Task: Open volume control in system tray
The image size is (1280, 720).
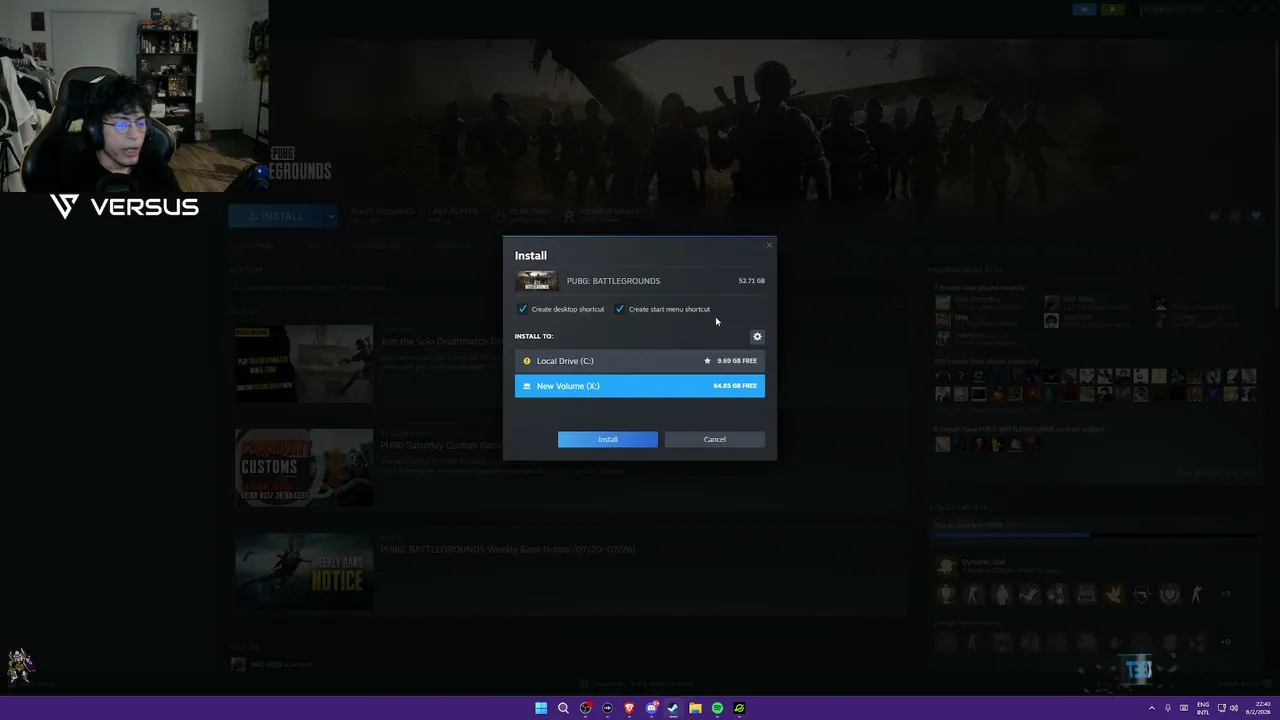Action: click(1234, 708)
